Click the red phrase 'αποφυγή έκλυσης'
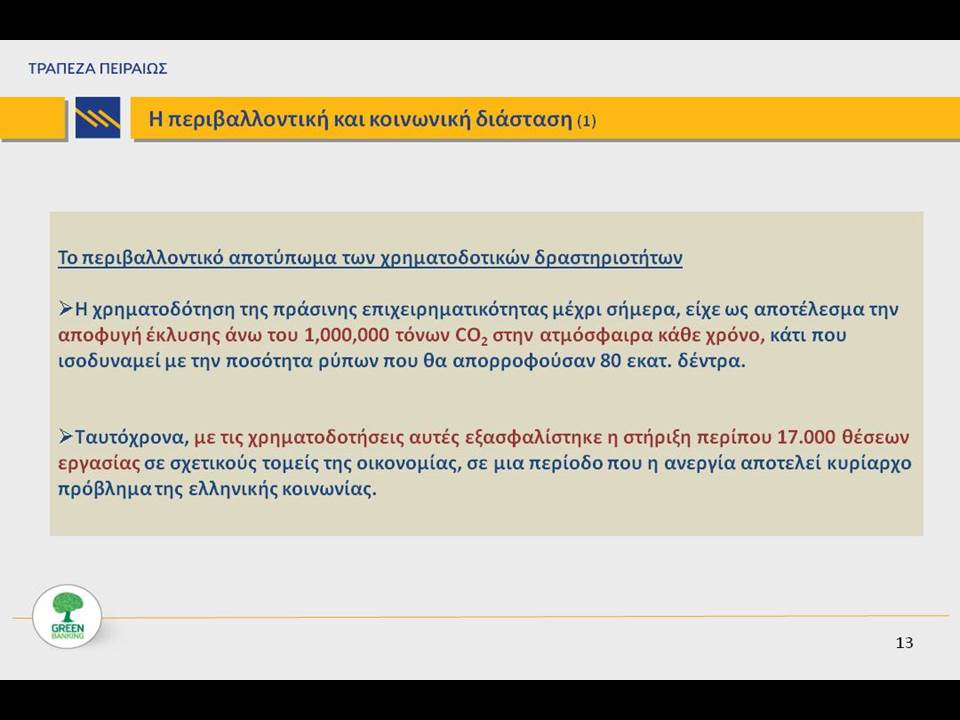The image size is (960, 720). pos(140,336)
